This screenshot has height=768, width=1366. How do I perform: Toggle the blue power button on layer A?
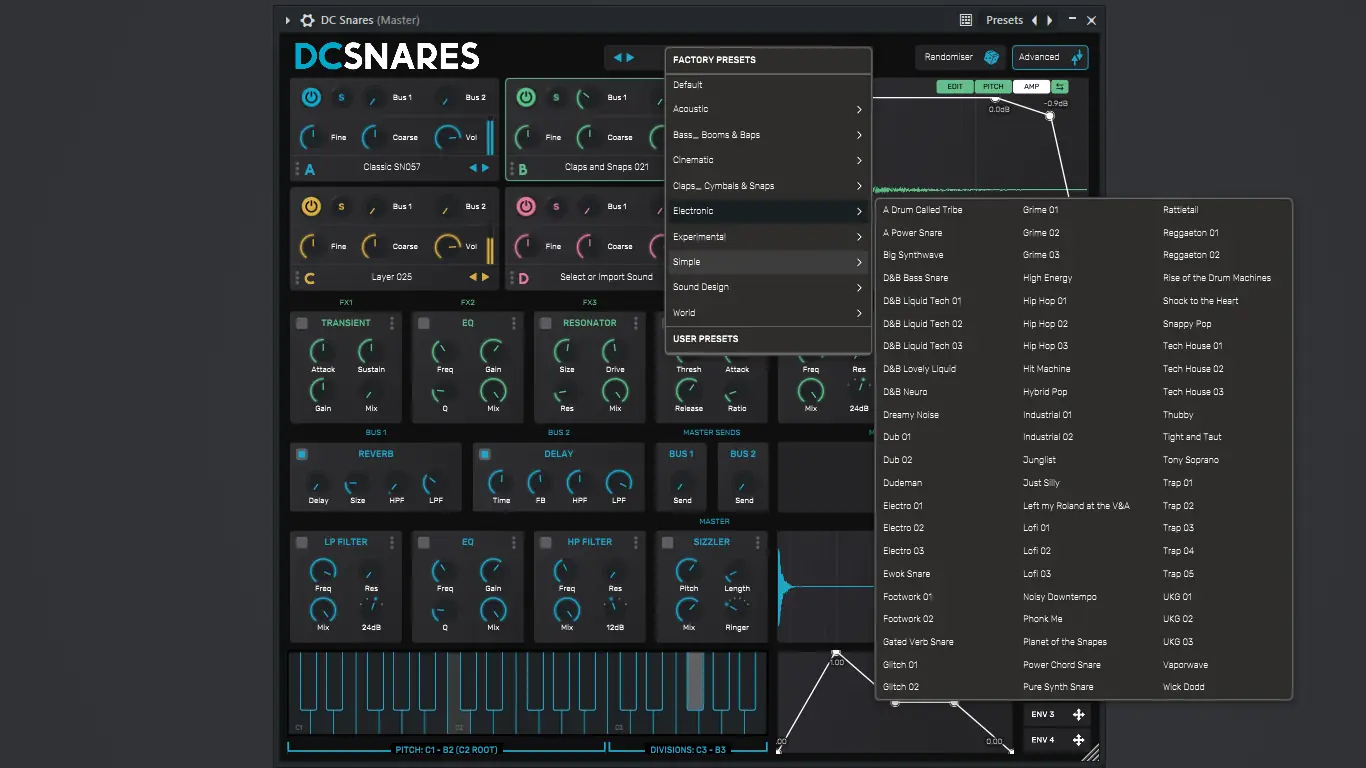tap(311, 97)
